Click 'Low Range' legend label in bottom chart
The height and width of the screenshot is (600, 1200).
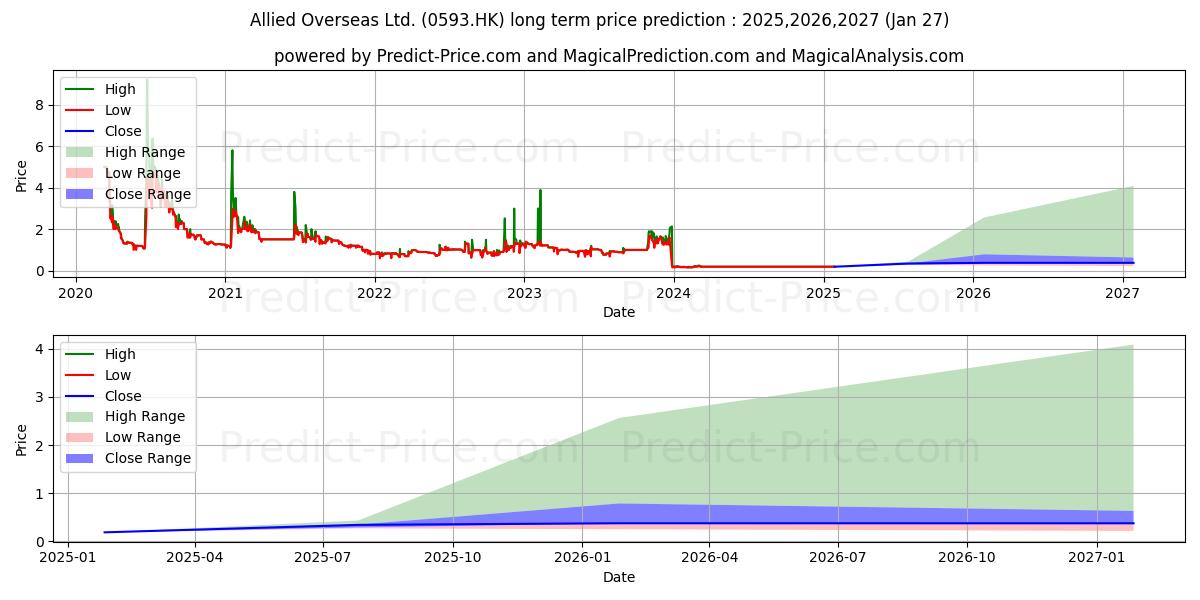click(143, 437)
